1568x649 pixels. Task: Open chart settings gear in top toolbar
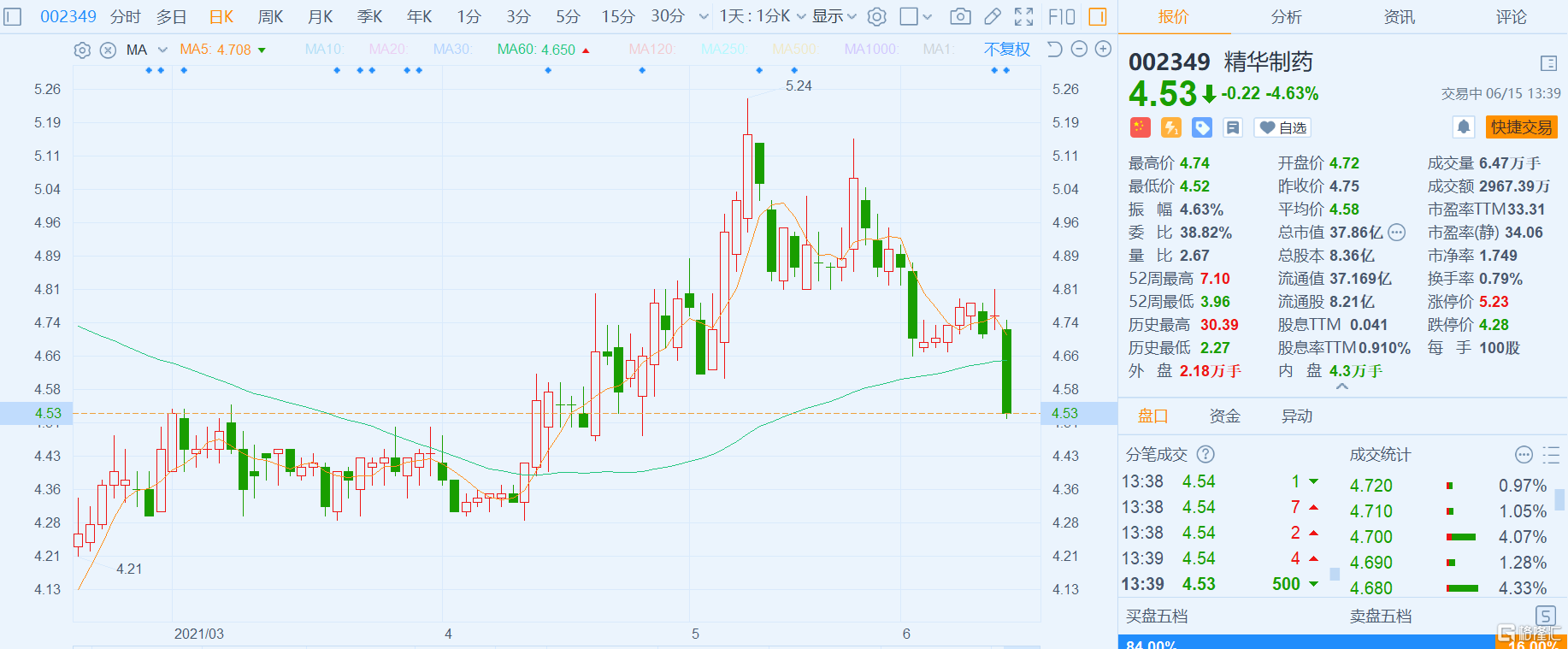[876, 16]
